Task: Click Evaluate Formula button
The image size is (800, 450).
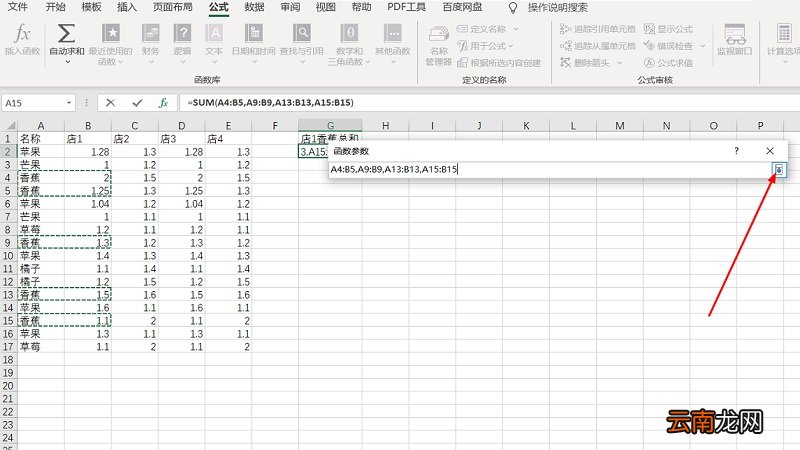Action: click(668, 63)
